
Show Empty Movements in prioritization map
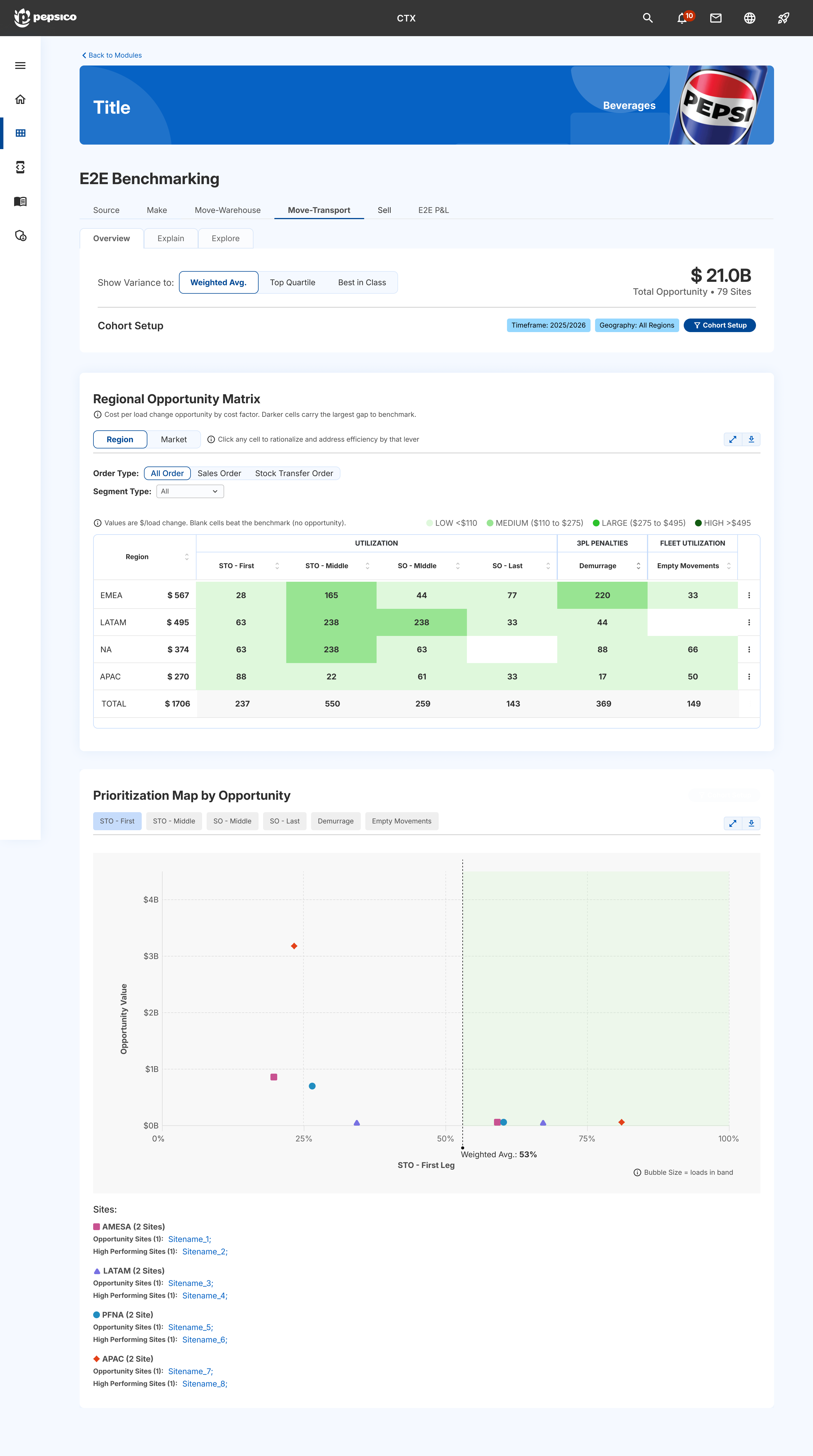[401, 821]
